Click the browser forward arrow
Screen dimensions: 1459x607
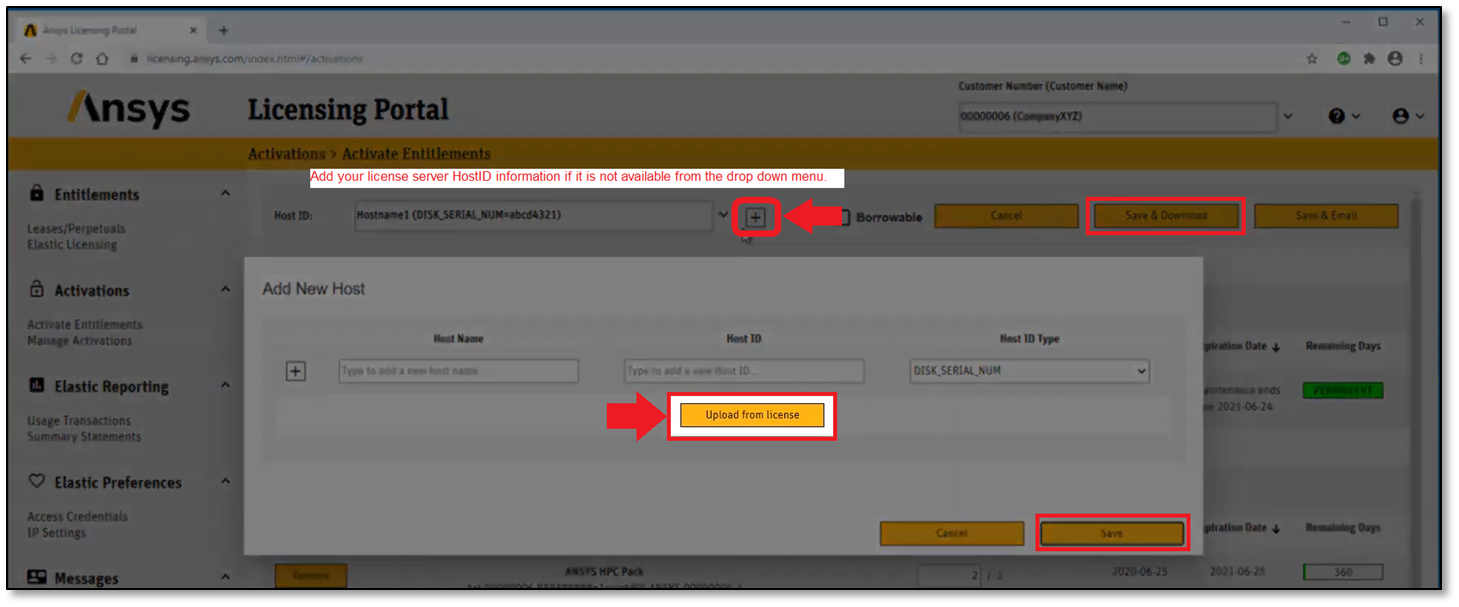coord(51,59)
